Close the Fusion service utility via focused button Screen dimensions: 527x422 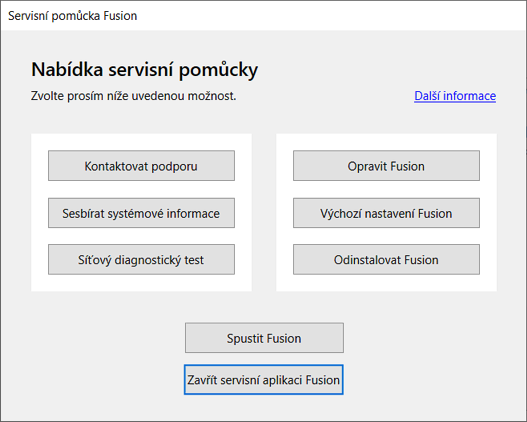[x=264, y=380]
